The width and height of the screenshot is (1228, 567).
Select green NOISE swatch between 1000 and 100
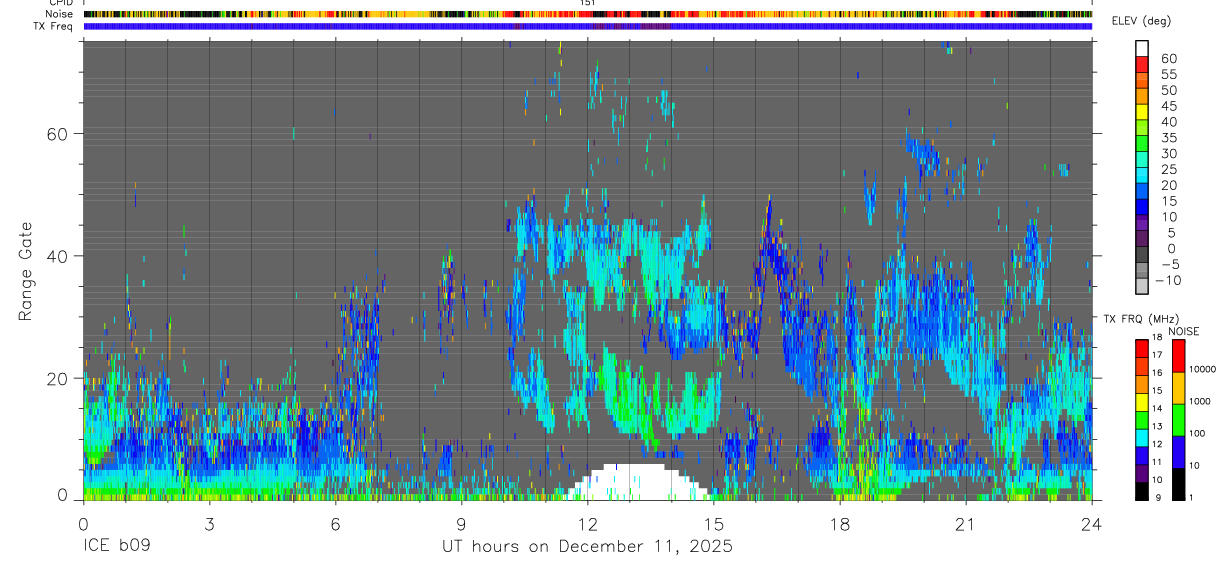(1178, 419)
